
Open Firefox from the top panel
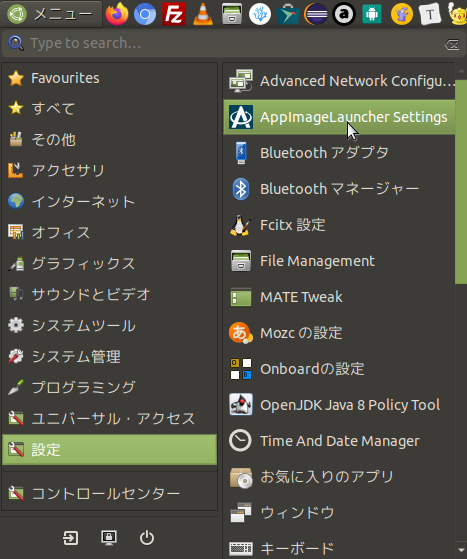[117, 14]
